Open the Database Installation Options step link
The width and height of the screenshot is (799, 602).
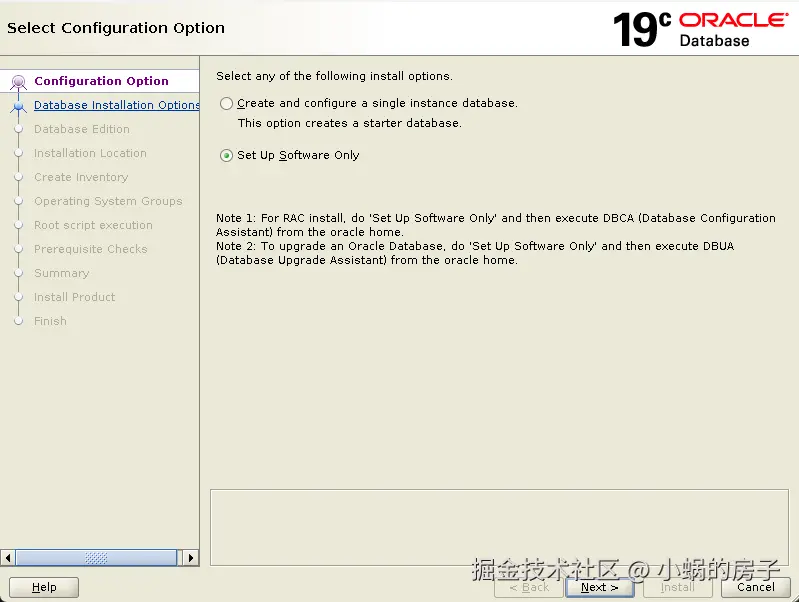pyautogui.click(x=117, y=105)
